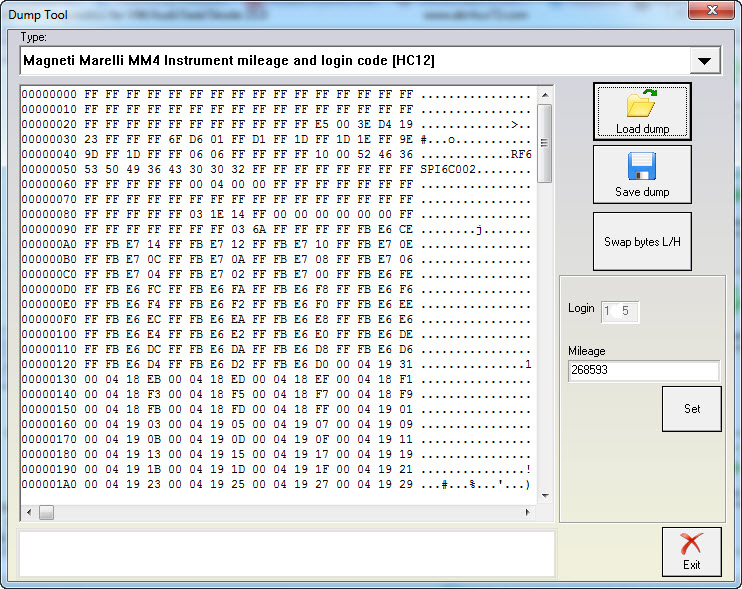Click the Mileage label
Screen dimensions: 742x589
point(586,351)
